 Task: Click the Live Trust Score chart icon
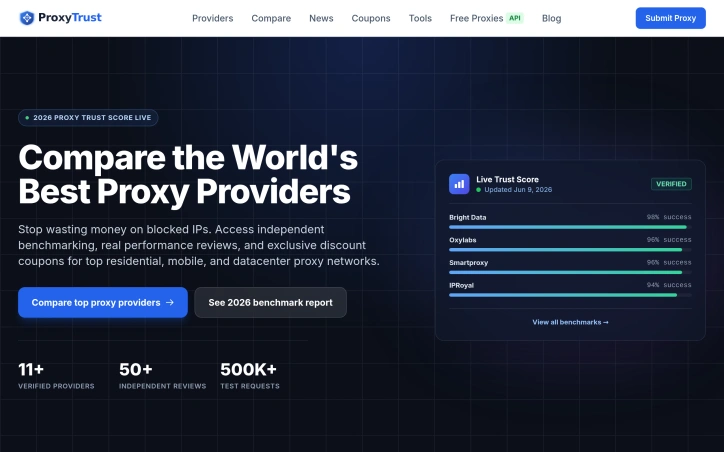pyautogui.click(x=459, y=184)
